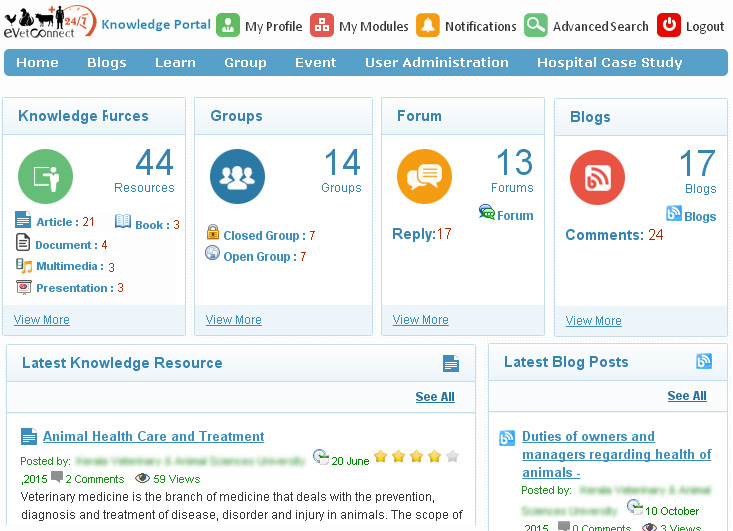733x531 pixels.
Task: Click the green Knowledge Resources circle icon
Action: (45, 176)
